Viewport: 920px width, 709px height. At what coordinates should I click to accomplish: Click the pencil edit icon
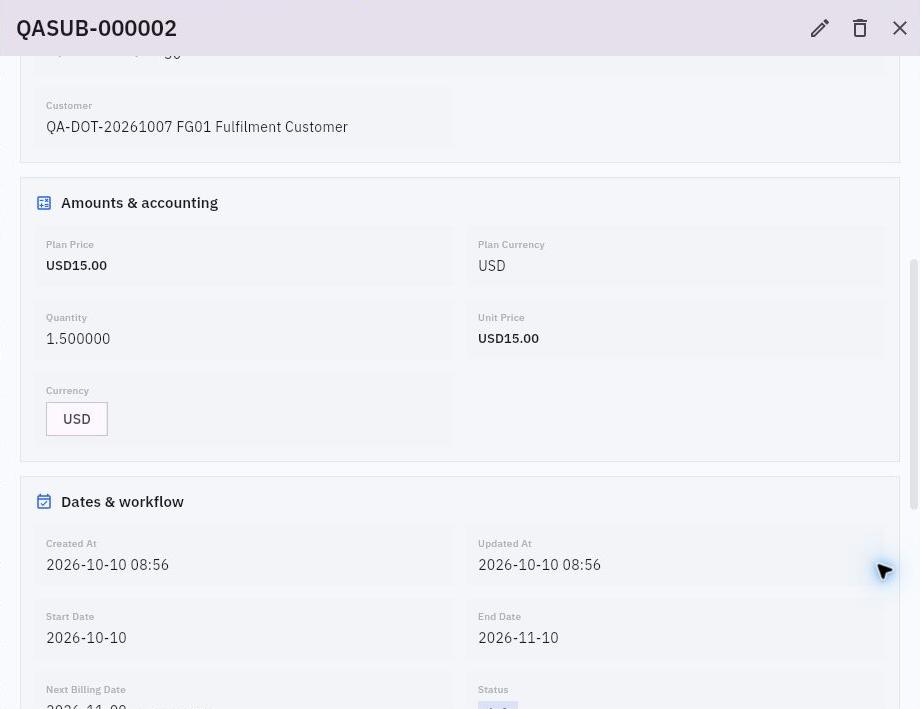820,28
